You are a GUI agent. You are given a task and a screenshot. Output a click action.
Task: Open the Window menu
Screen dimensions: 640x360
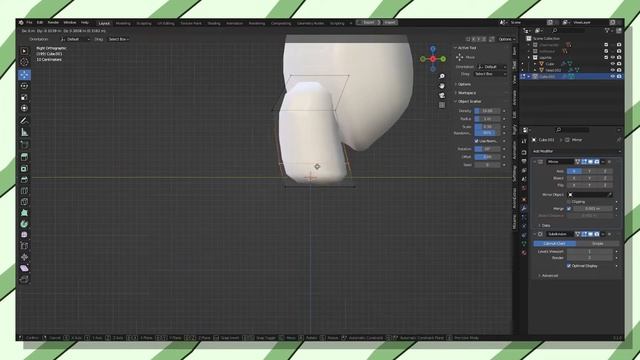point(70,22)
